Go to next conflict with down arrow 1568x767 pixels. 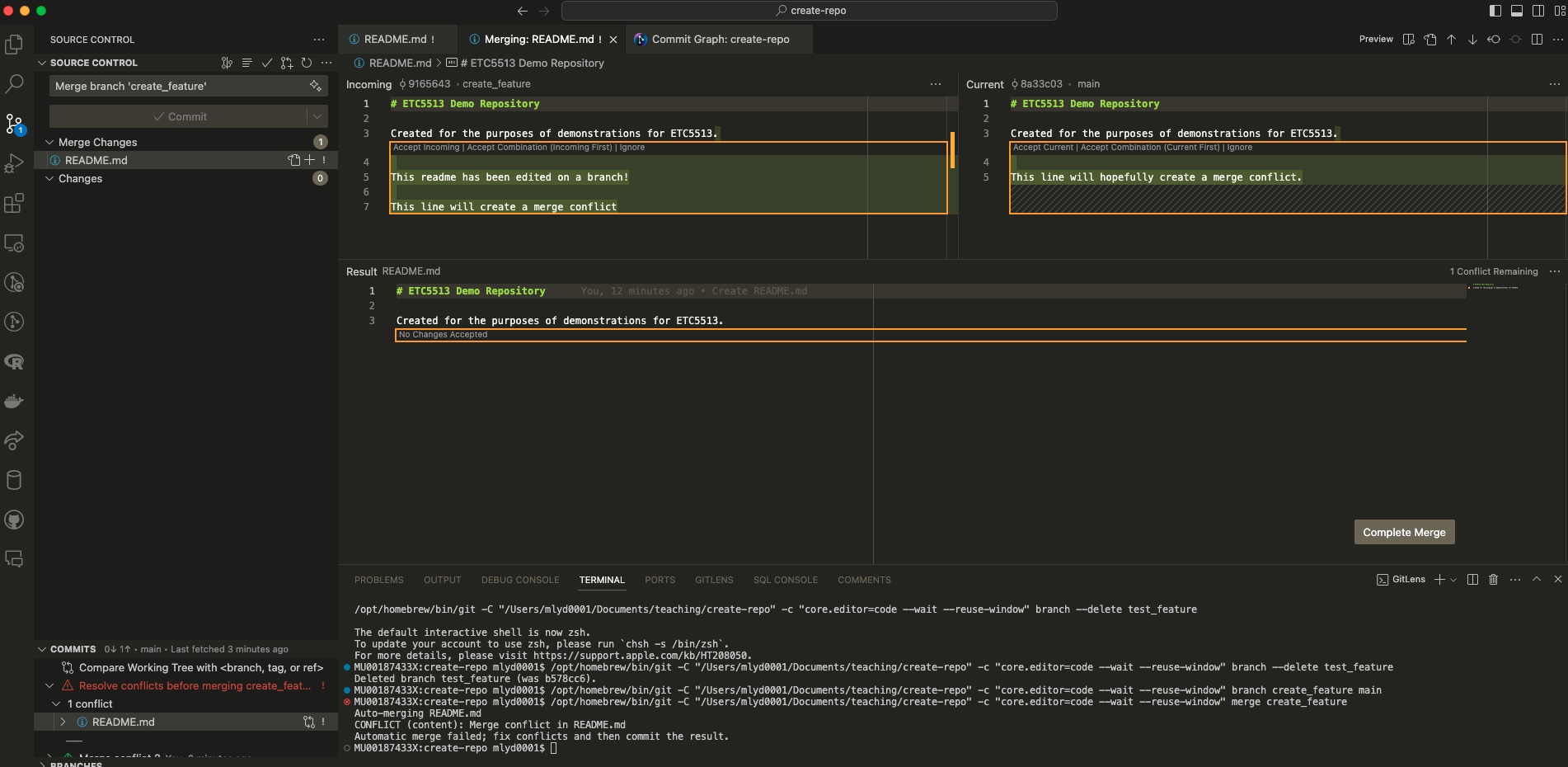click(1472, 40)
